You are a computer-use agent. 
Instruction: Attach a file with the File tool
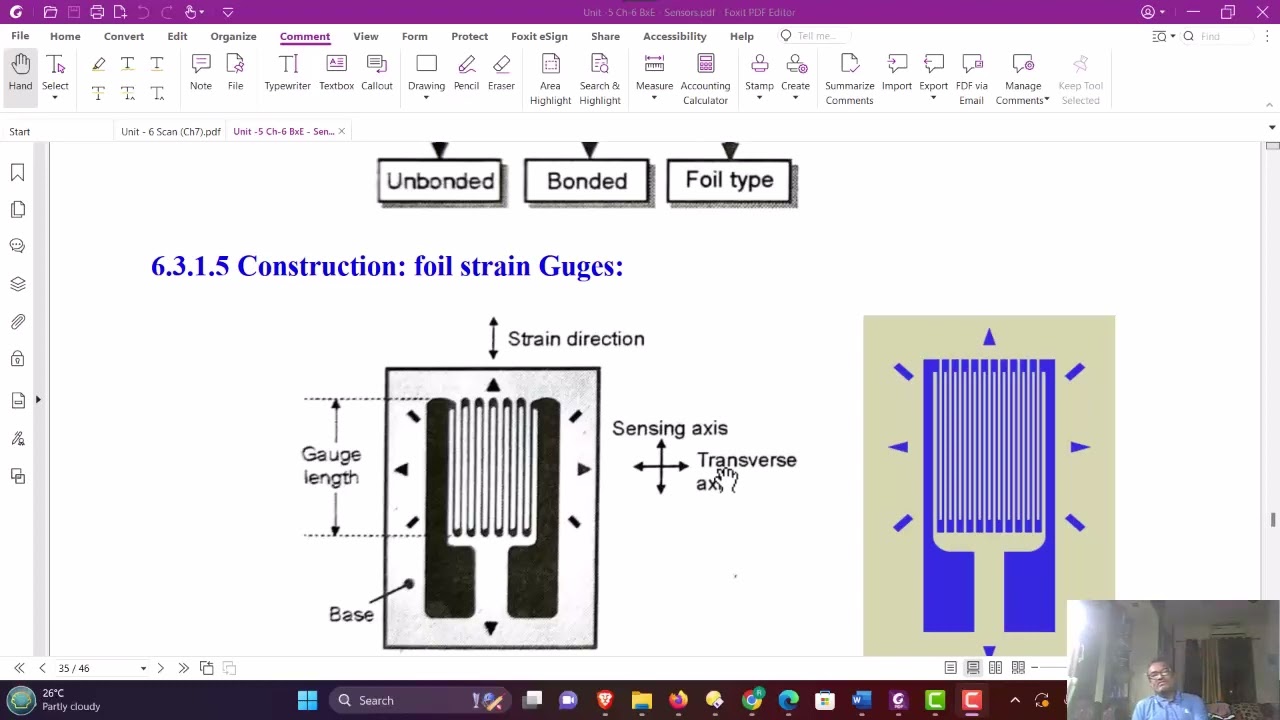point(235,72)
